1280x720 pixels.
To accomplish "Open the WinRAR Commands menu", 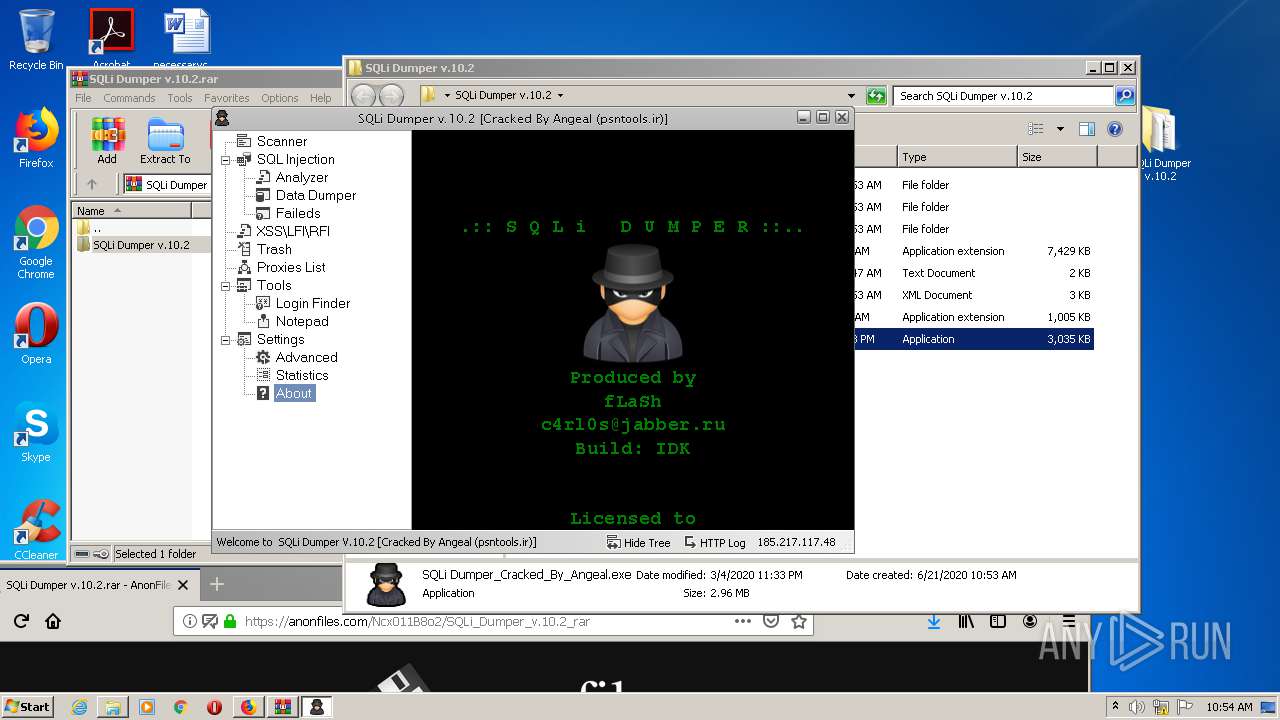I will click(x=129, y=98).
